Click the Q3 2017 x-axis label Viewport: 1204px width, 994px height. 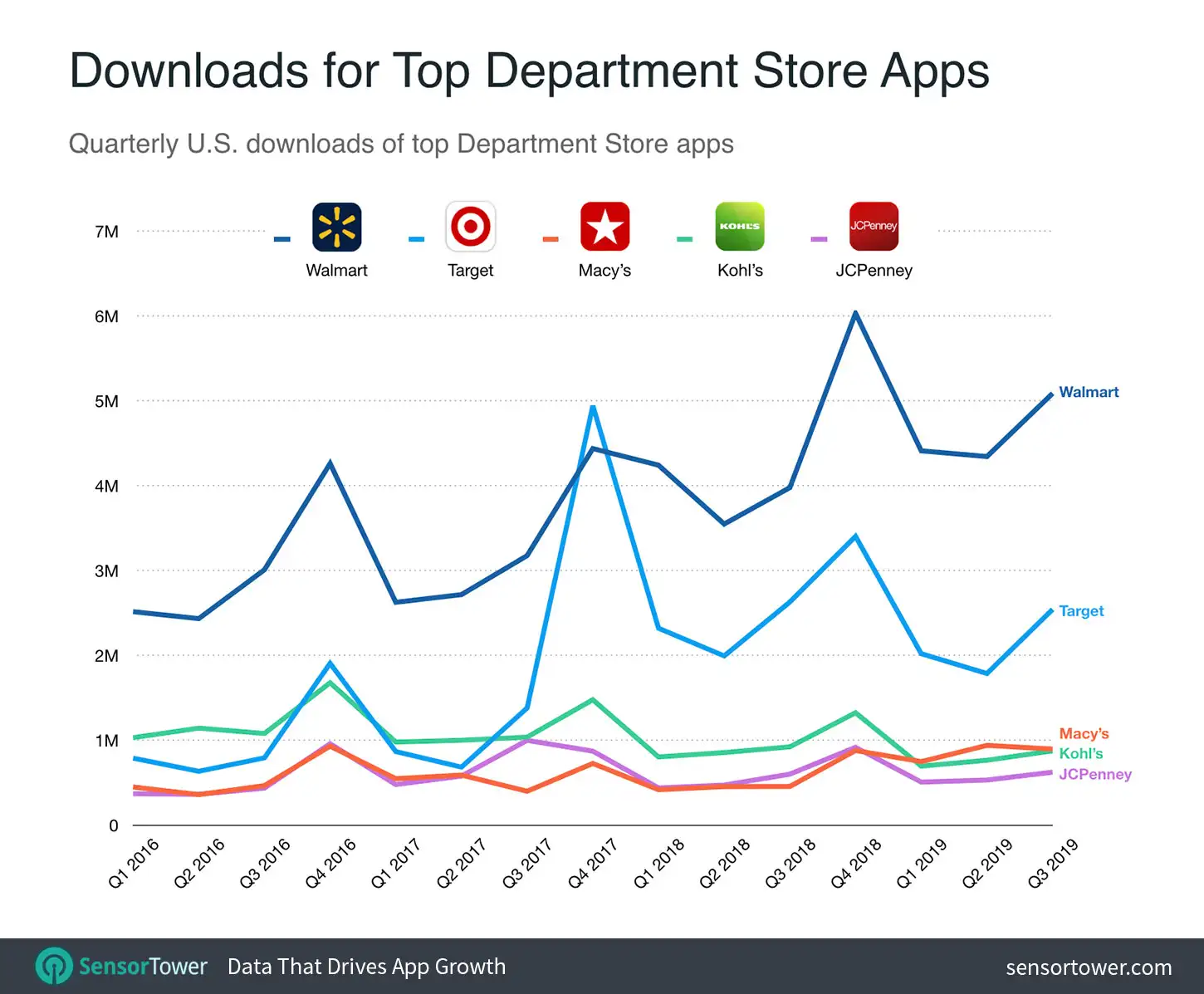pos(527,864)
